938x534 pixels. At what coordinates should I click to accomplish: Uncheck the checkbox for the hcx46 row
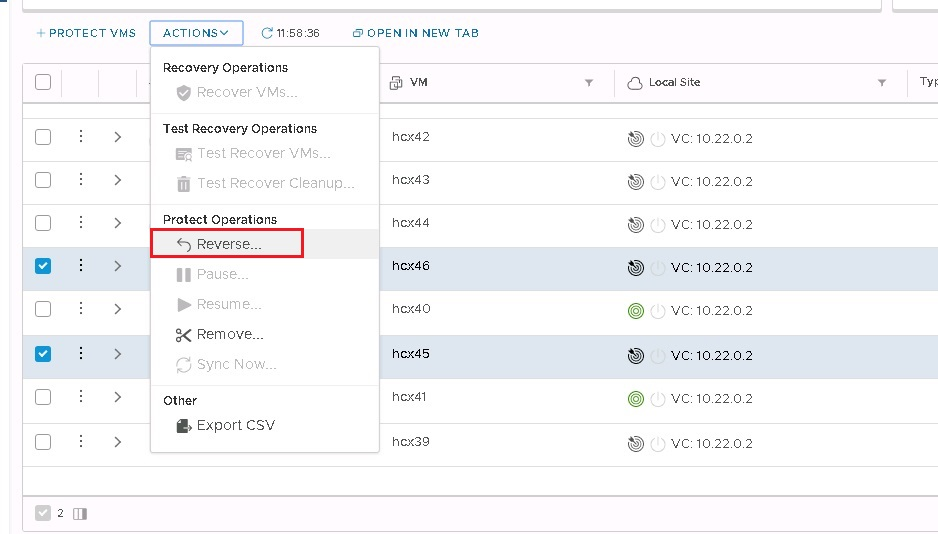coord(43,266)
